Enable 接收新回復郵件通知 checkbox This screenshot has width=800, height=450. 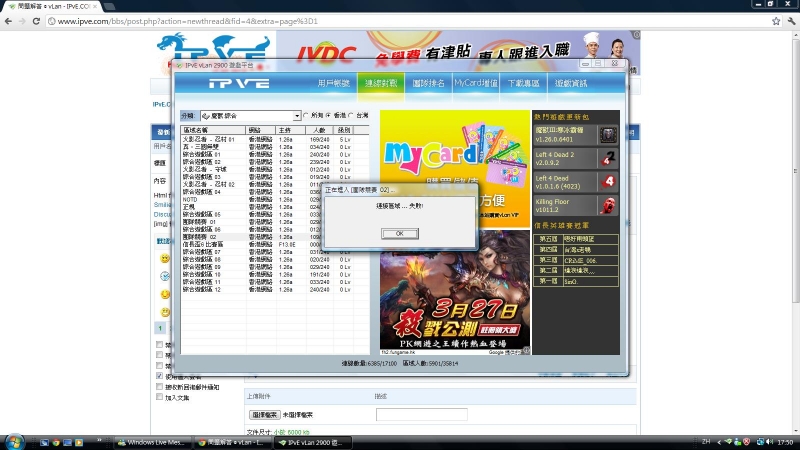160,387
